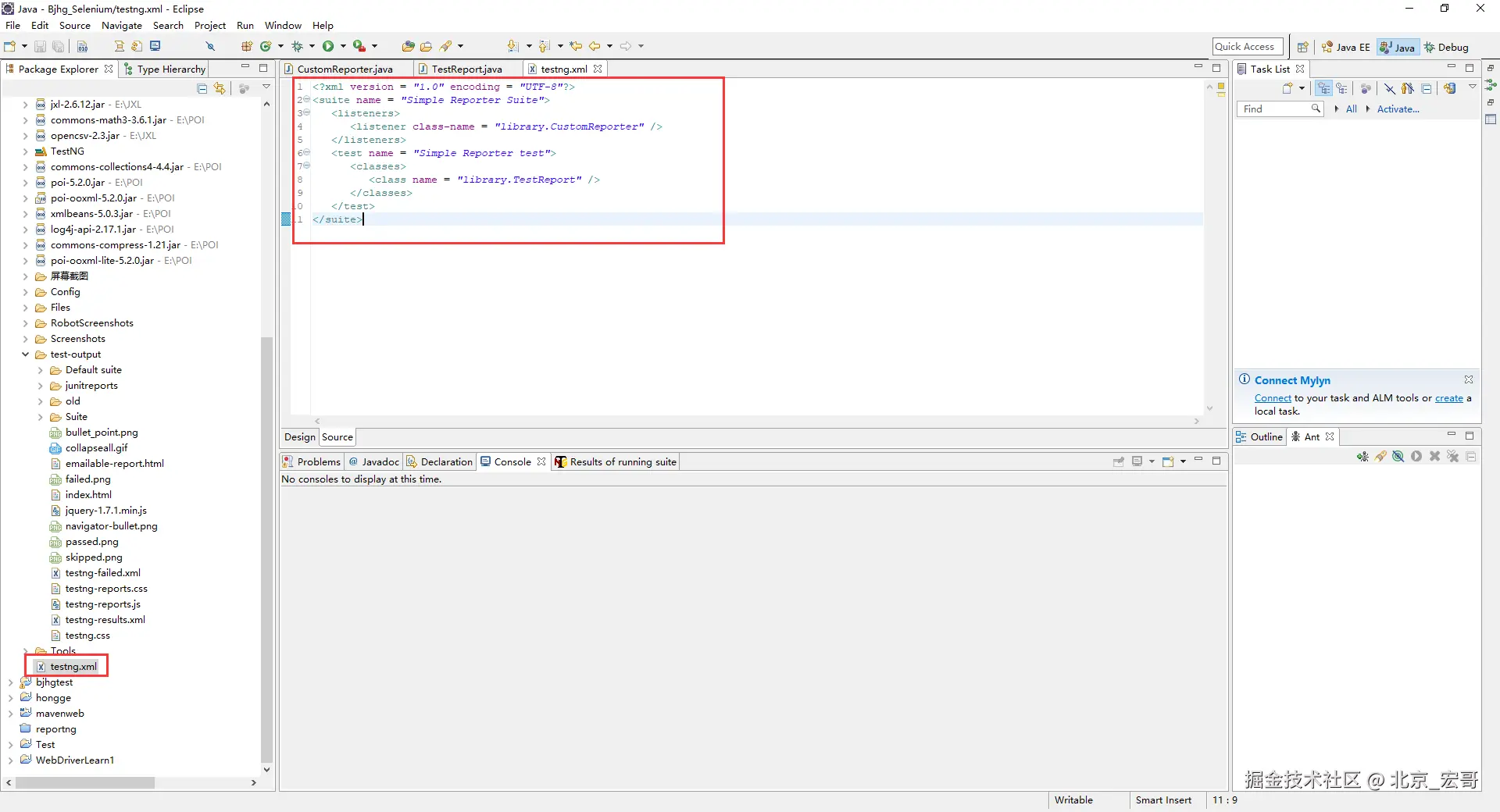
Task: Click the Search flashlight toolbar icon
Action: [x=446, y=46]
